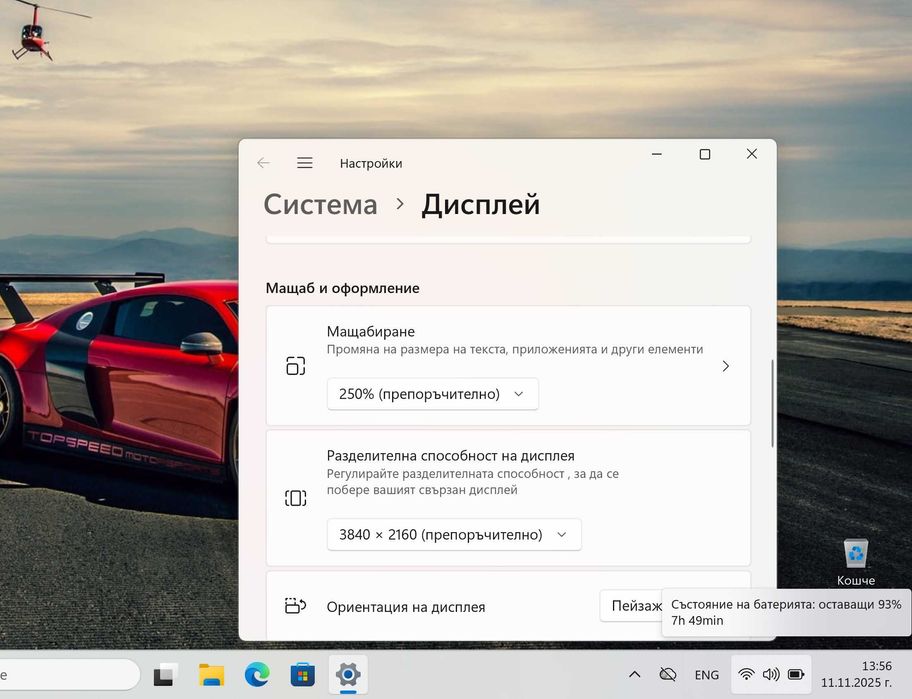This screenshot has height=699, width=912.
Task: Click the Система breadcrumb link
Action: tap(320, 205)
